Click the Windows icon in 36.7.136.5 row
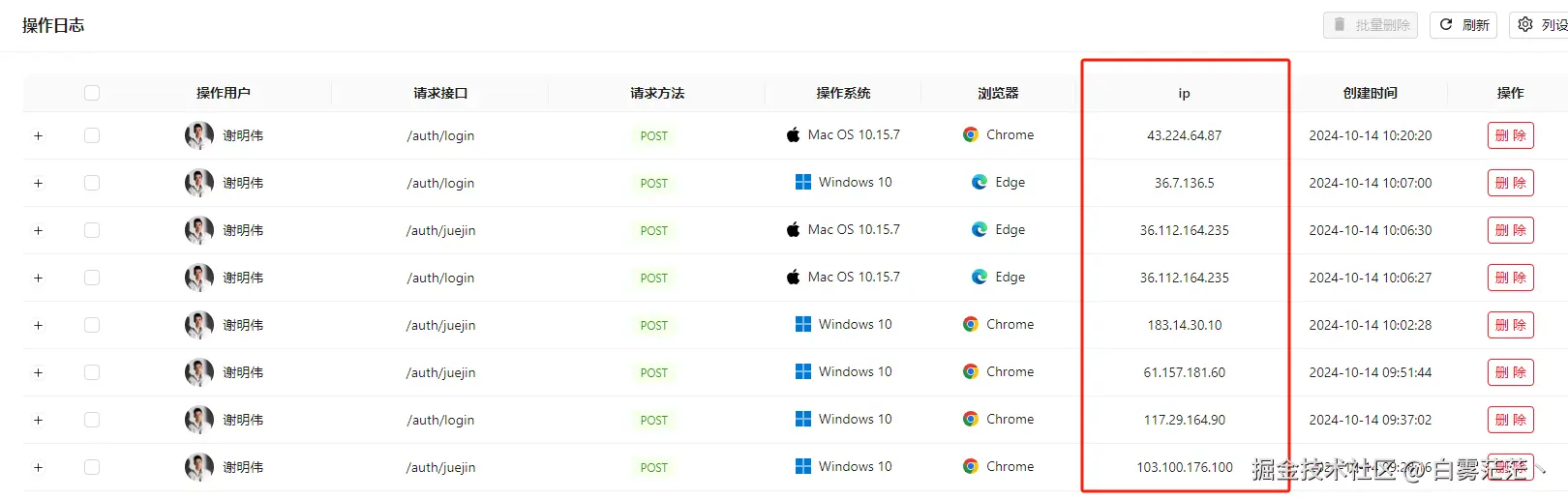This screenshot has height=499, width=1568. pos(803,183)
